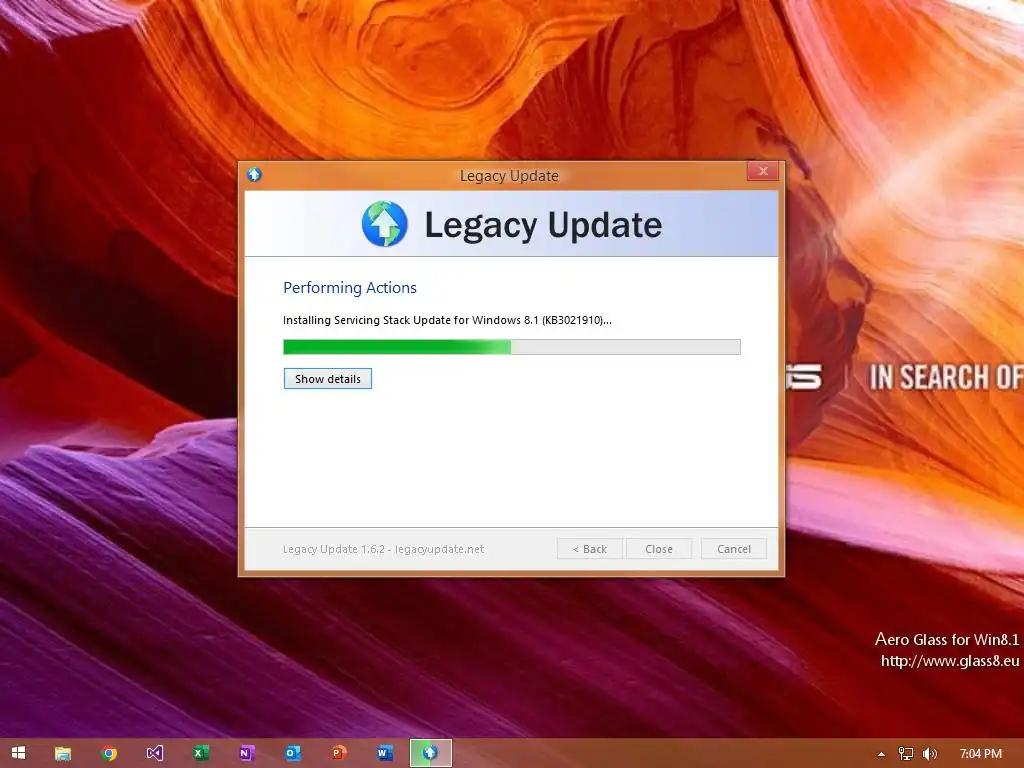This screenshot has width=1024, height=768.
Task: Click the Legacy Update 1.6.2 version text
Action: (x=383, y=549)
